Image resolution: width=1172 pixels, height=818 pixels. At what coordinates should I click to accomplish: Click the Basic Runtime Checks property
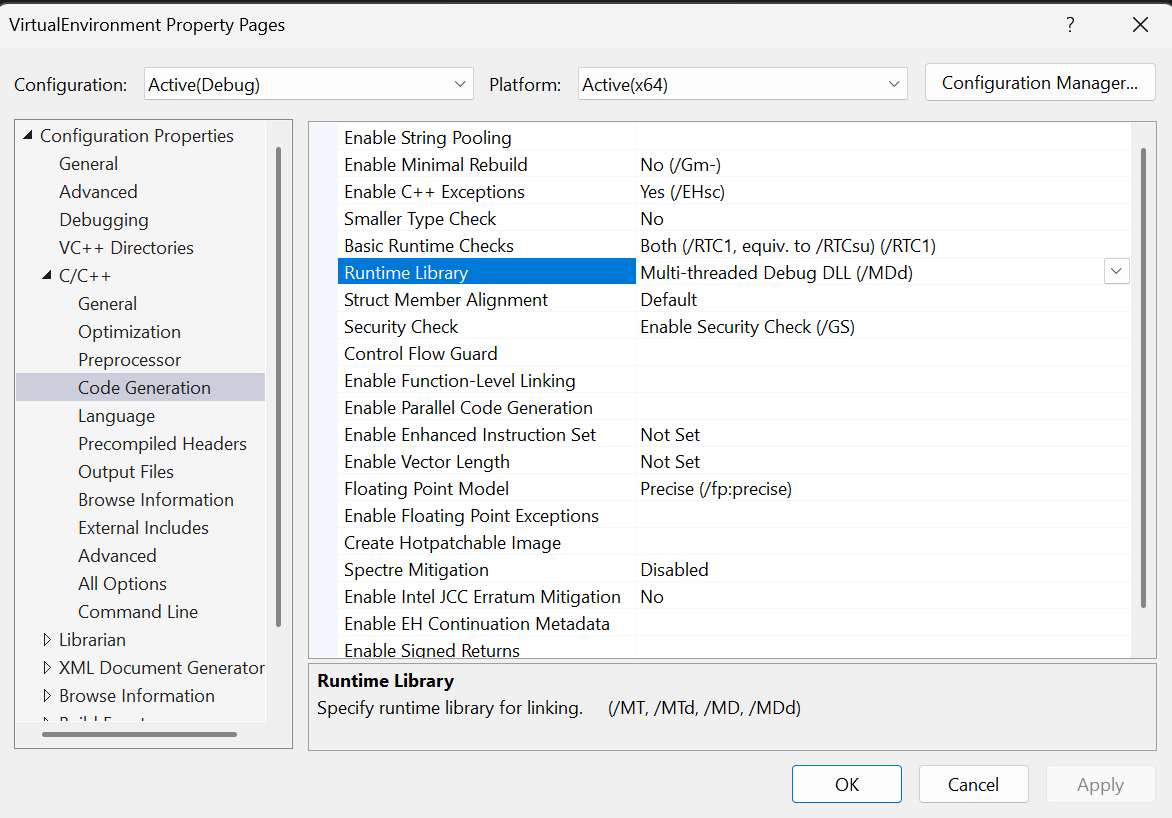coord(734,245)
